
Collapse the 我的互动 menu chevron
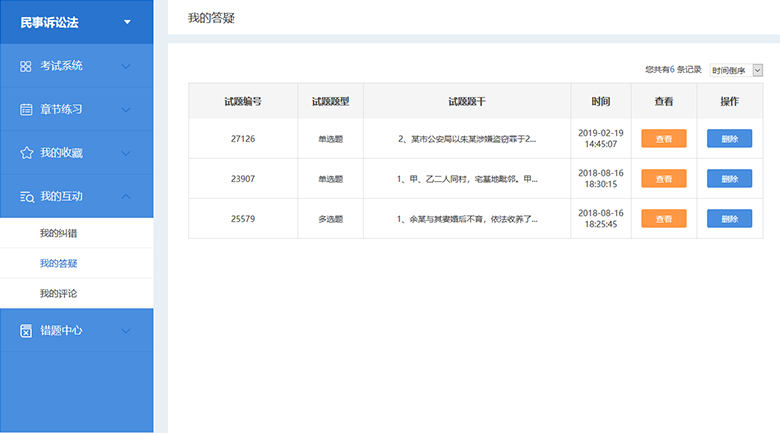(x=126, y=197)
